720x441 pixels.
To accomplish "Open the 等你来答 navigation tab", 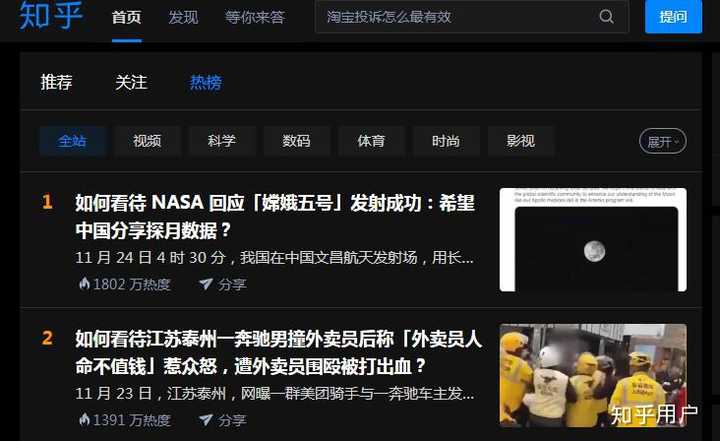I will (x=255, y=17).
